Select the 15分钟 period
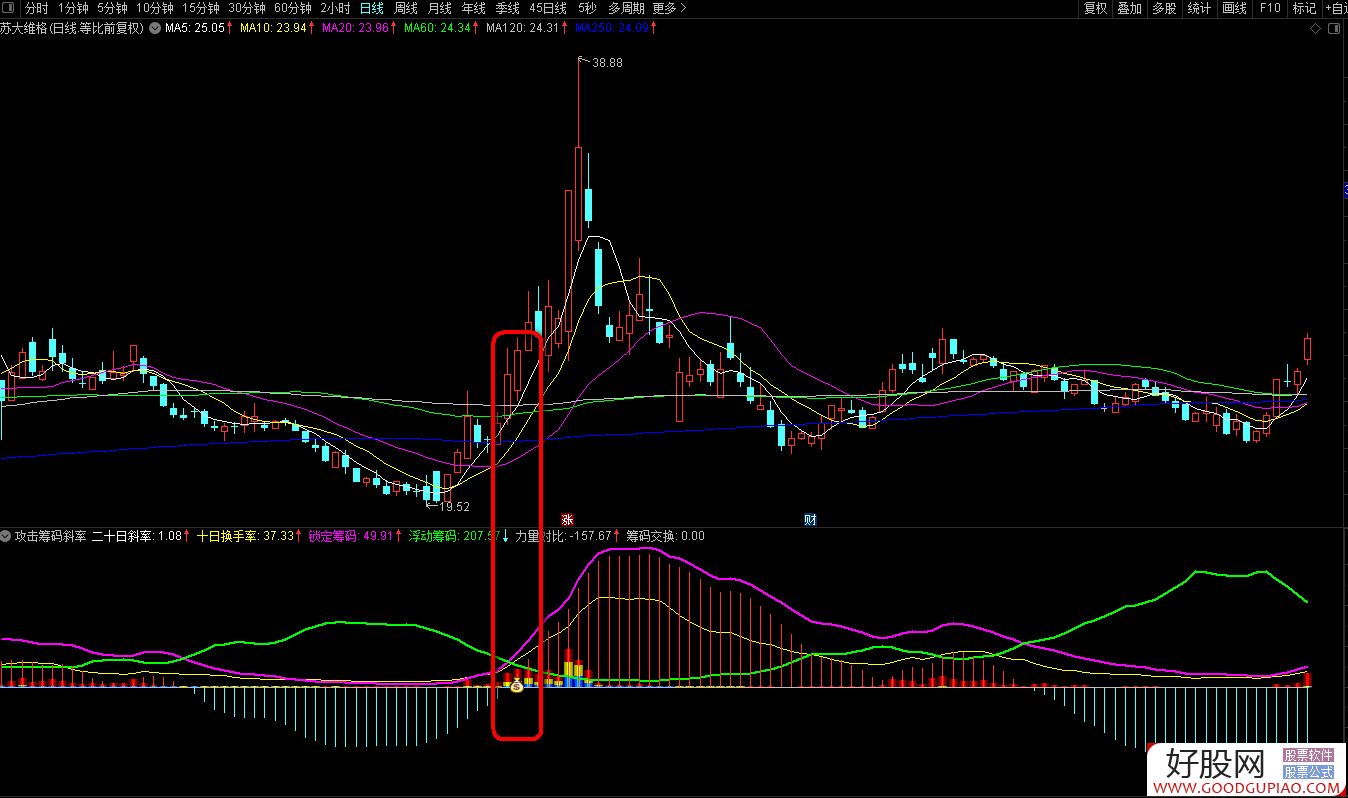The height and width of the screenshot is (798, 1348). click(x=201, y=8)
